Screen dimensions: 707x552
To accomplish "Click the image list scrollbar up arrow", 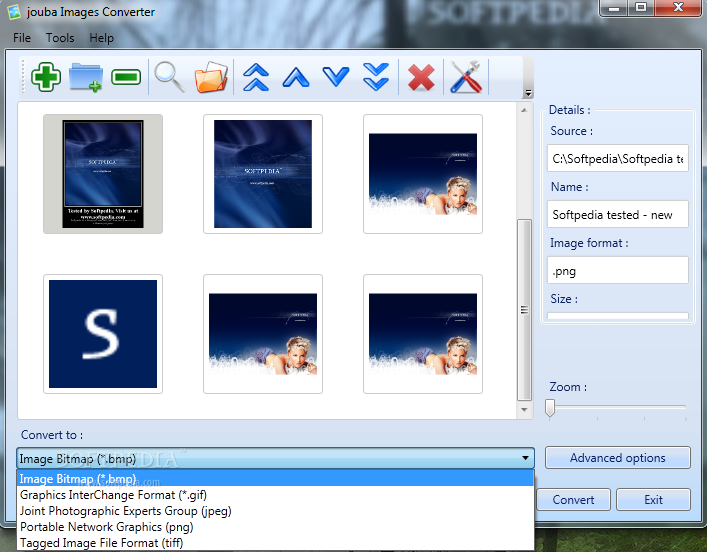I will [x=524, y=110].
